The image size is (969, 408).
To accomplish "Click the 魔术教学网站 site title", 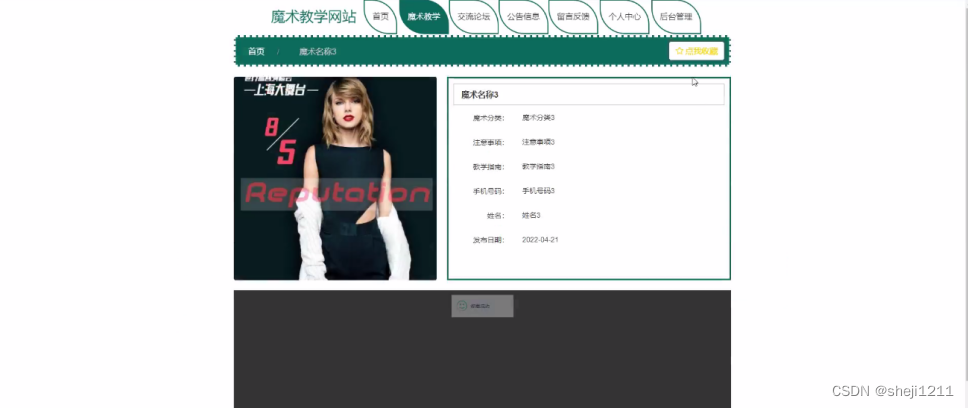I will point(313,17).
